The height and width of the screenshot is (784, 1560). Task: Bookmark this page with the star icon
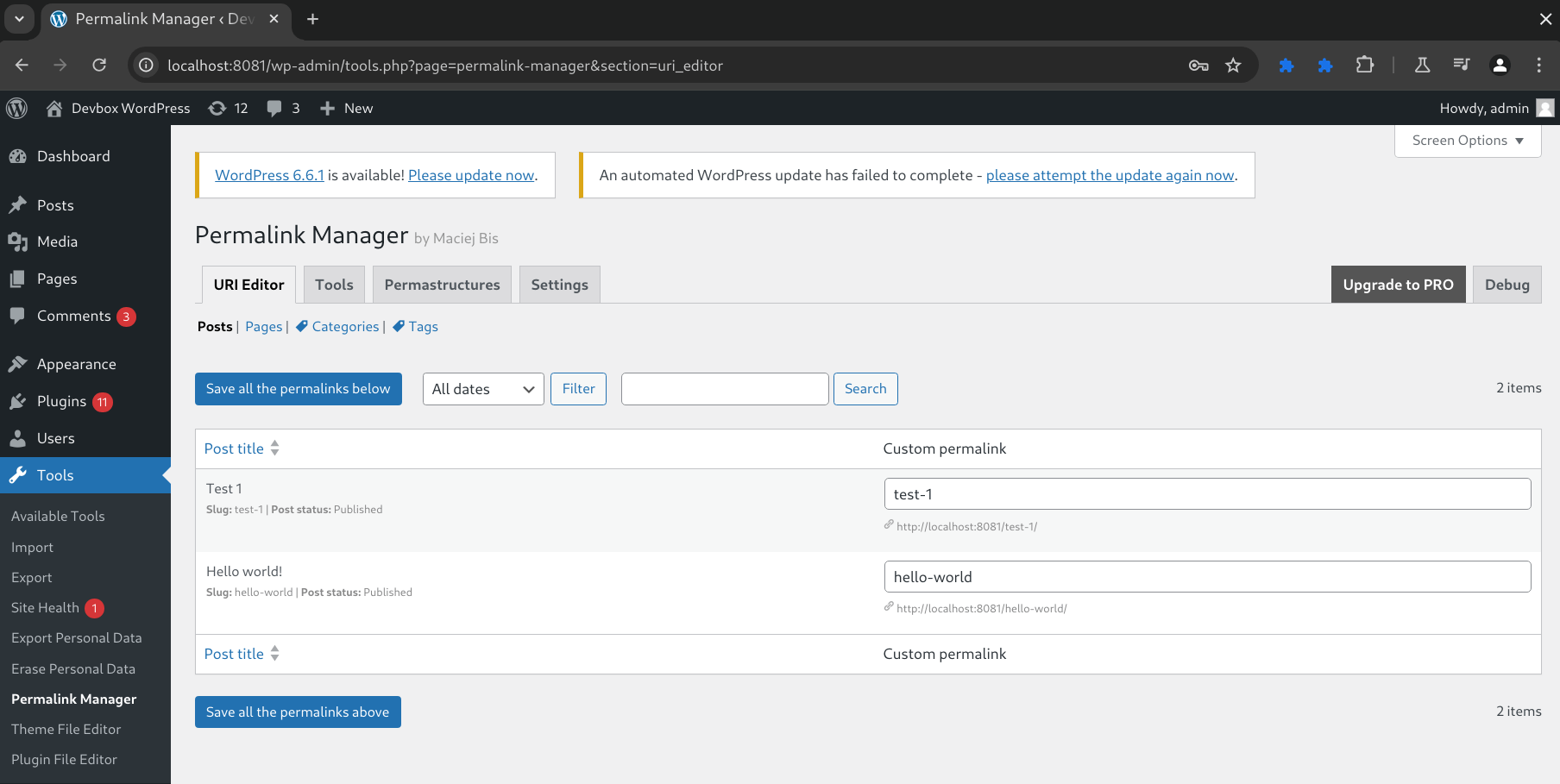coord(1233,65)
